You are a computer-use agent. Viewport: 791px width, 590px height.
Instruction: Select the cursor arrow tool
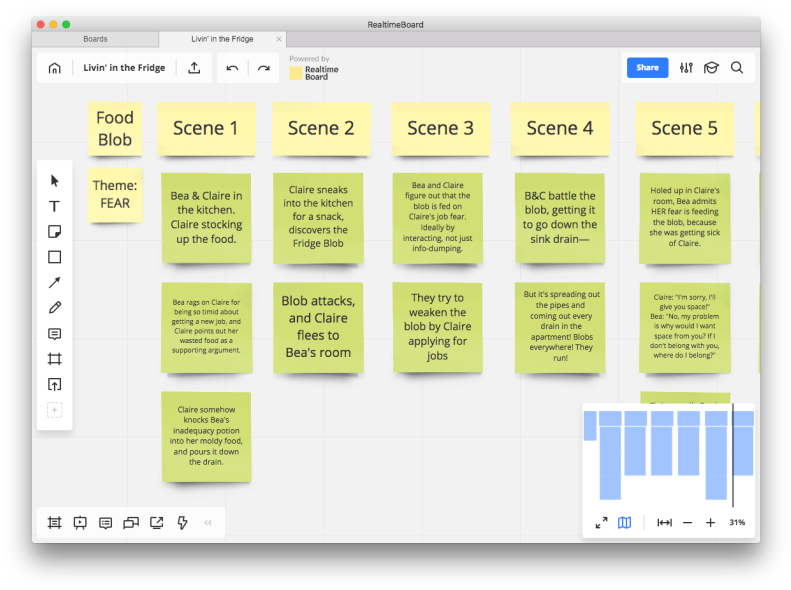click(55, 181)
